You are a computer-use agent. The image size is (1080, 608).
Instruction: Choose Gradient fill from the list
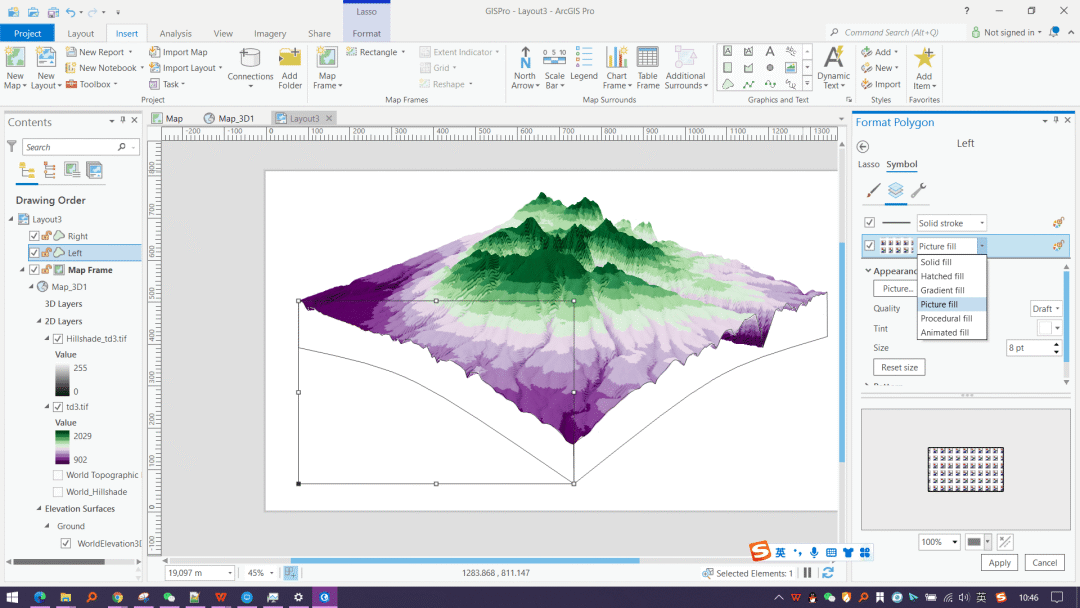pos(942,290)
